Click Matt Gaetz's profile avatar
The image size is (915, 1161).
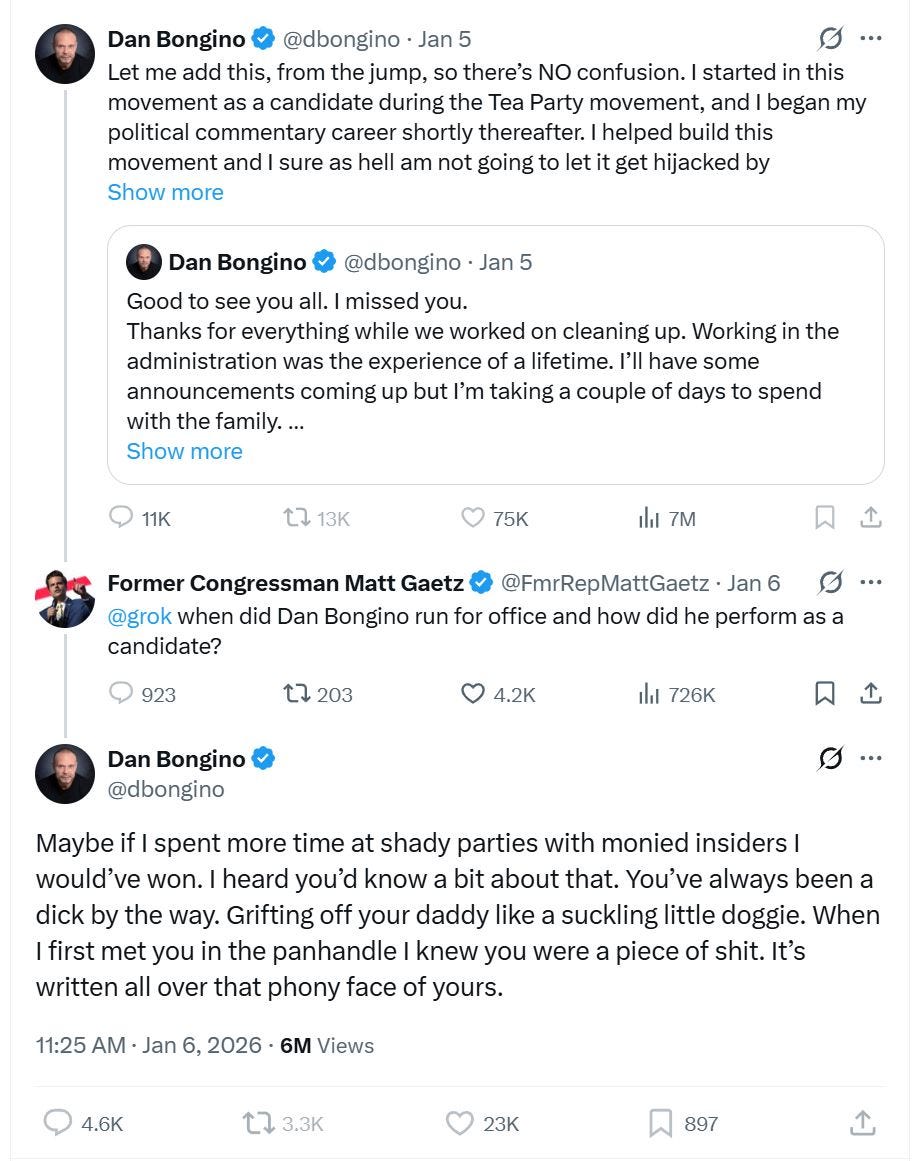click(65, 598)
